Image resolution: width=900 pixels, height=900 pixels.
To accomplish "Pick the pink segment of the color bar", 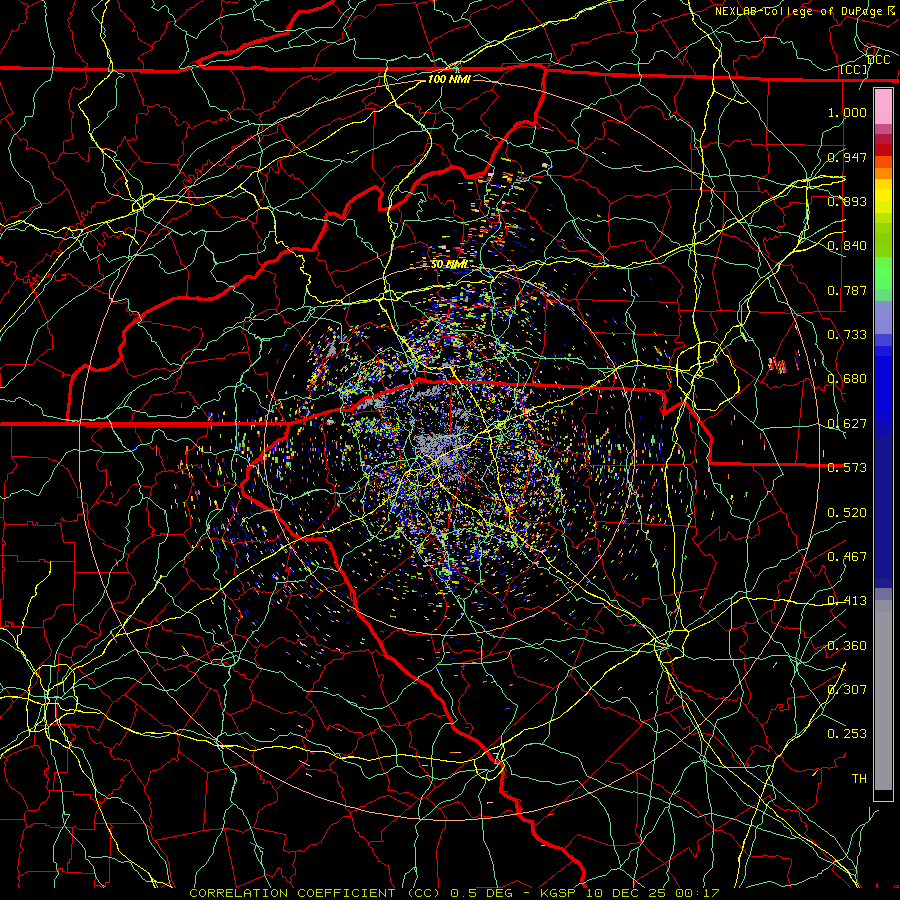I will (883, 107).
